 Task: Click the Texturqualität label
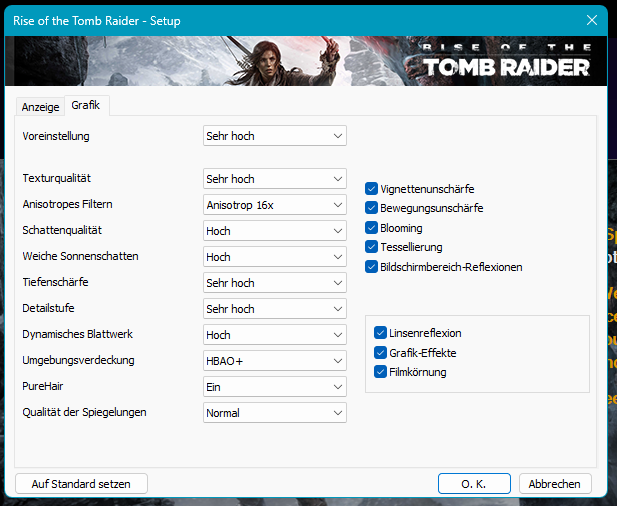point(57,178)
